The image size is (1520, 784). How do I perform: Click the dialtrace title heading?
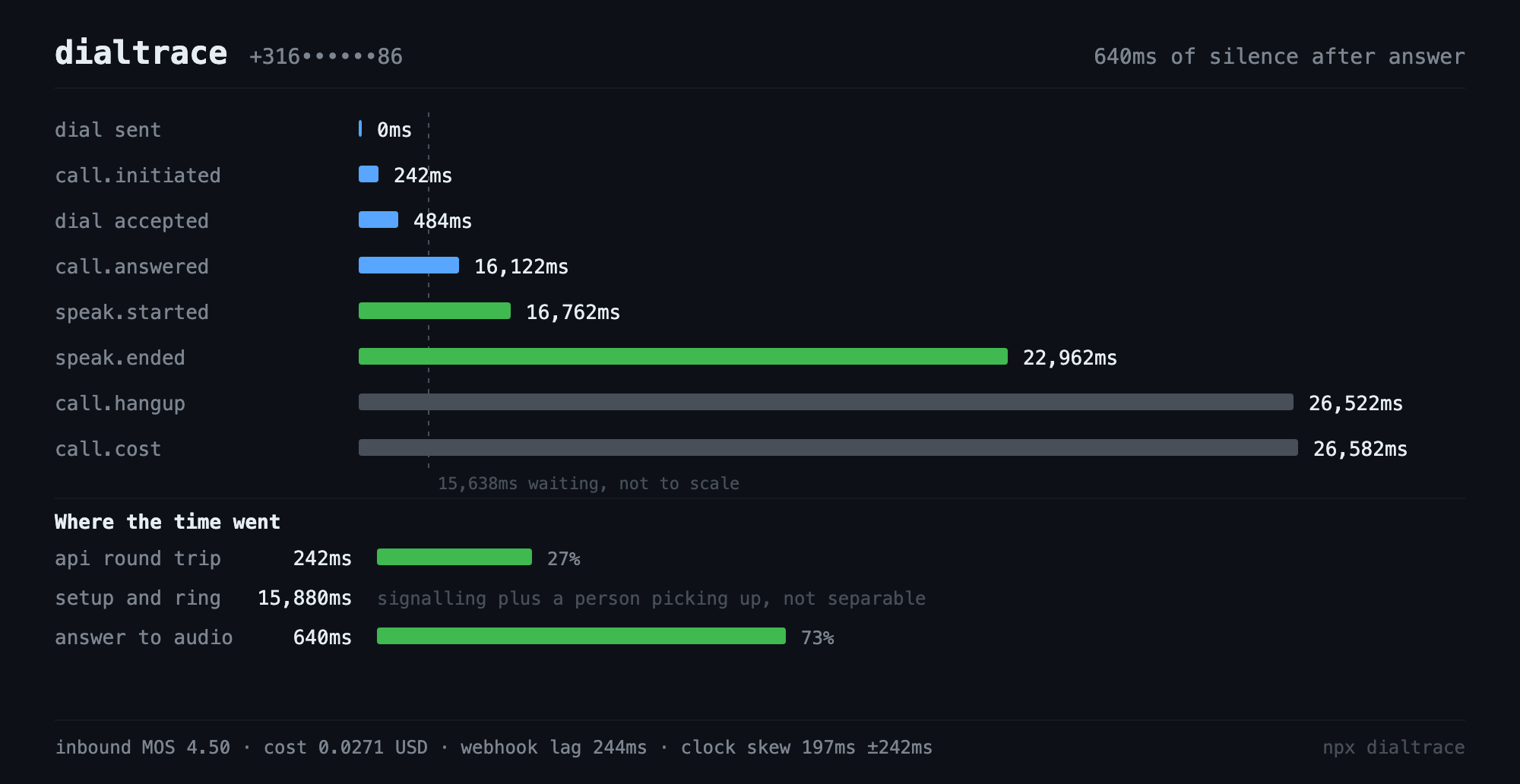pos(141,53)
